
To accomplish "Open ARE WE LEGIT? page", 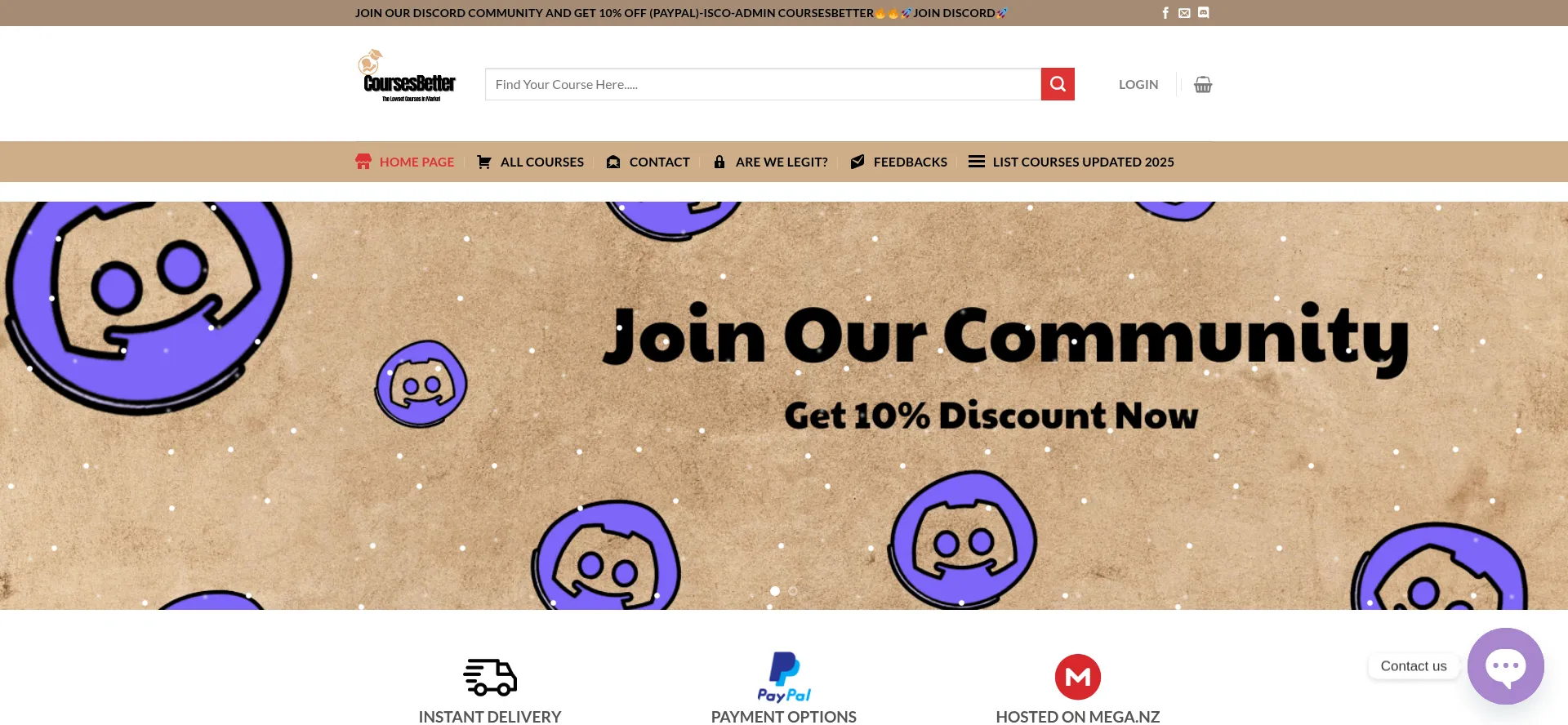I will click(770, 162).
